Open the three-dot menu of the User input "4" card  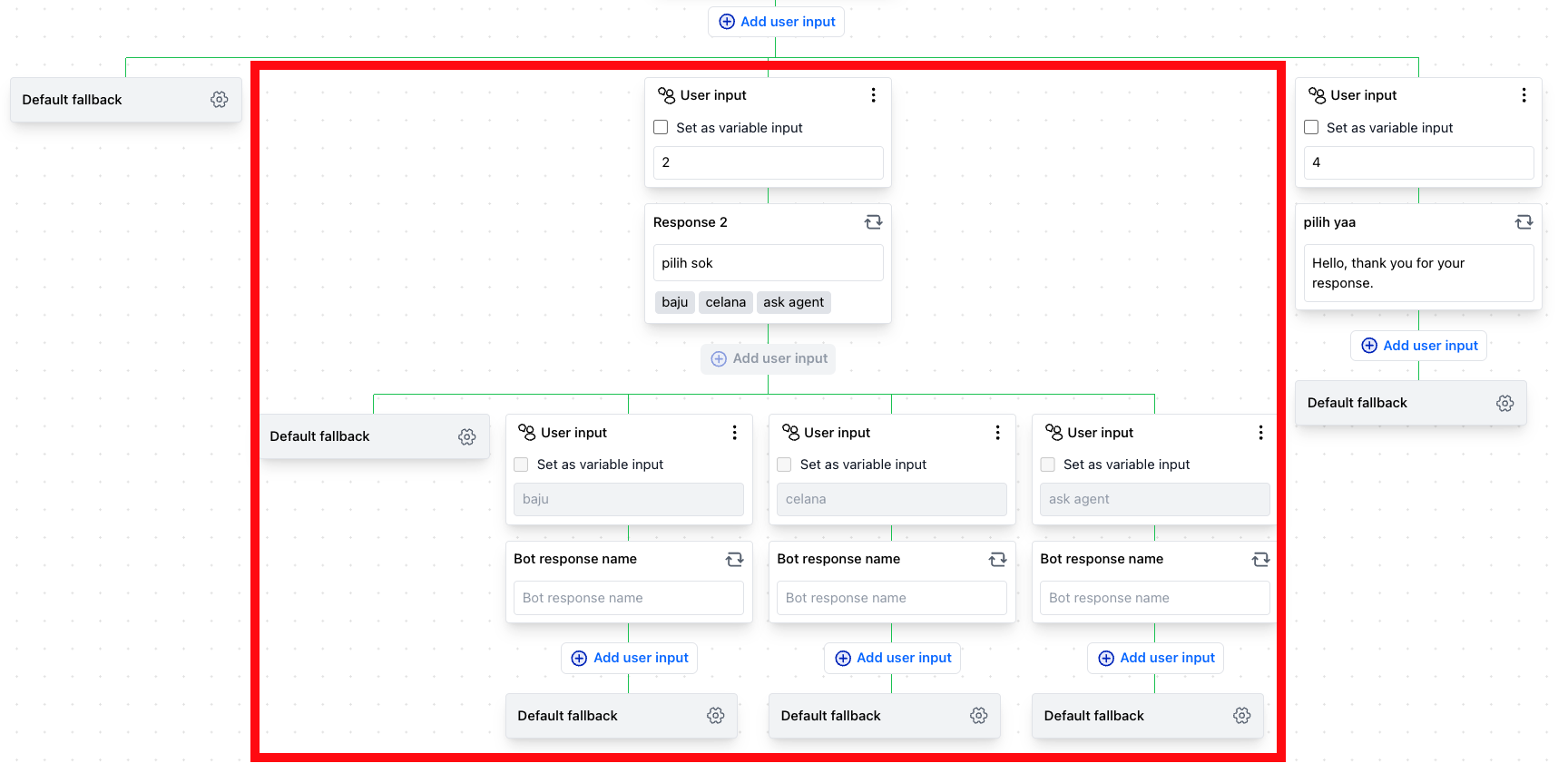click(x=1524, y=95)
